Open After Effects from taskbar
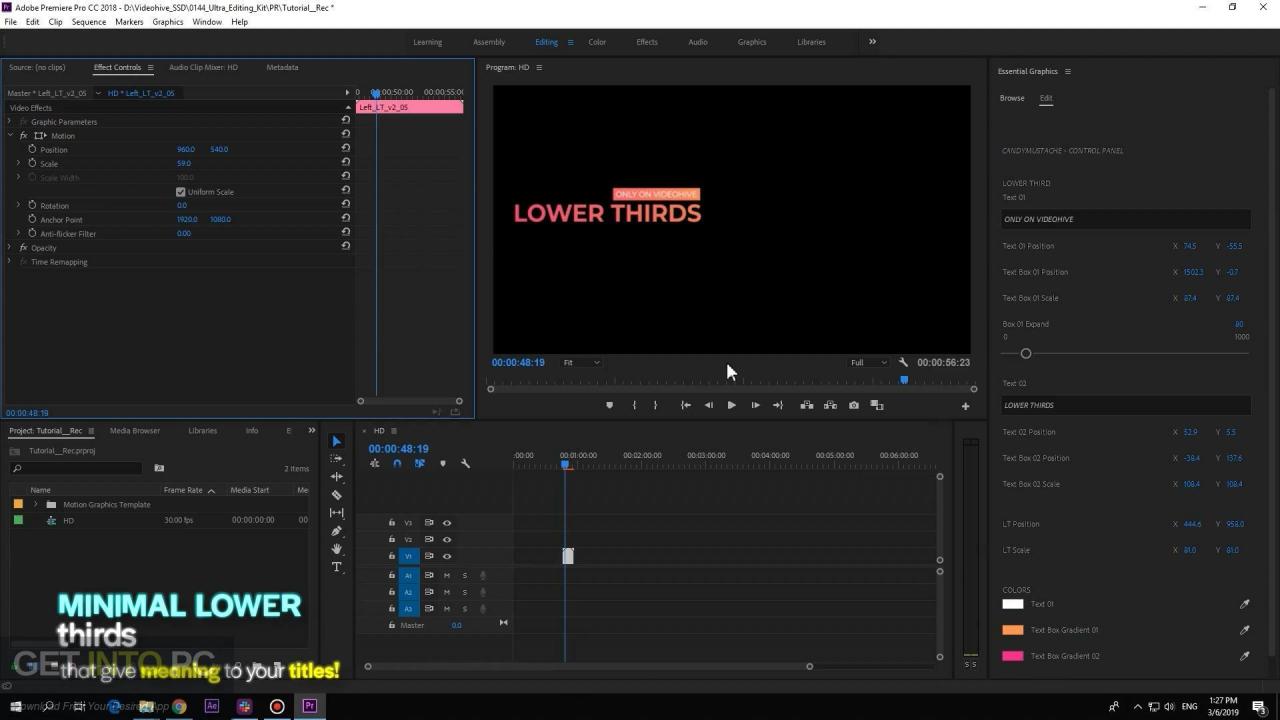 212,706
